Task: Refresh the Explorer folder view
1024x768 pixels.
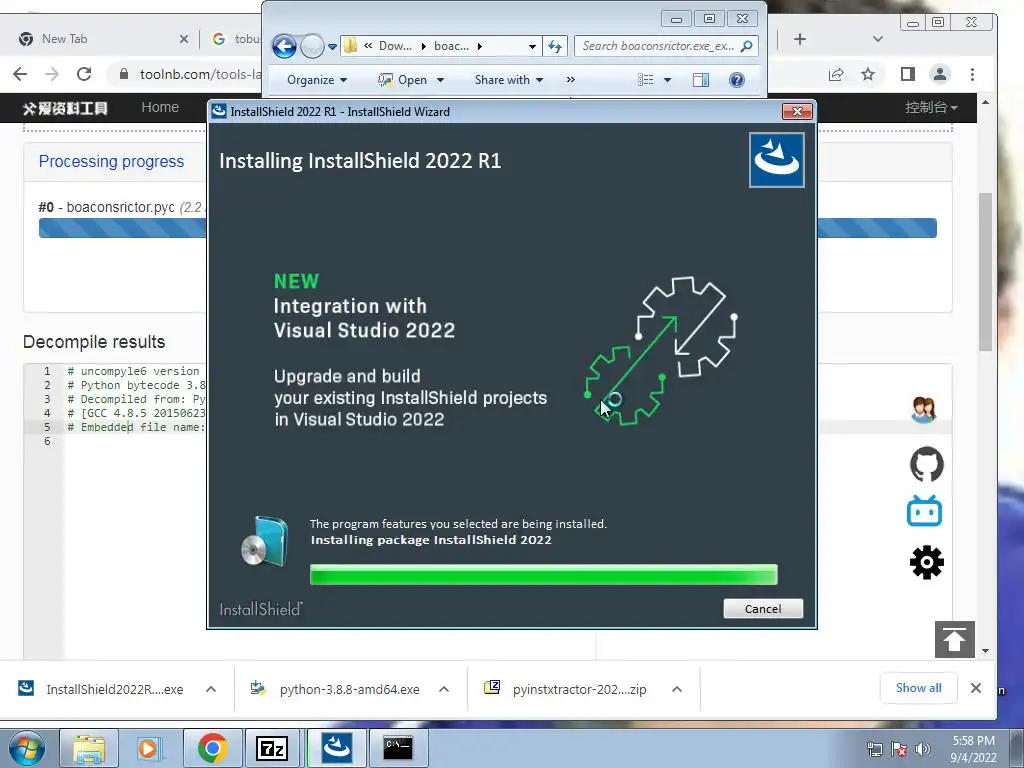Action: tap(554, 46)
